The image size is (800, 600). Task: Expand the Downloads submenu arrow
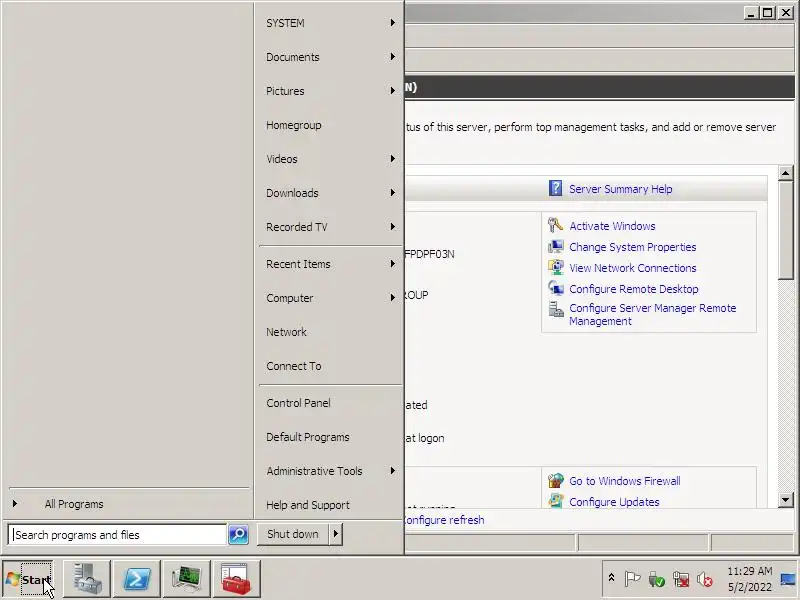pyautogui.click(x=392, y=193)
